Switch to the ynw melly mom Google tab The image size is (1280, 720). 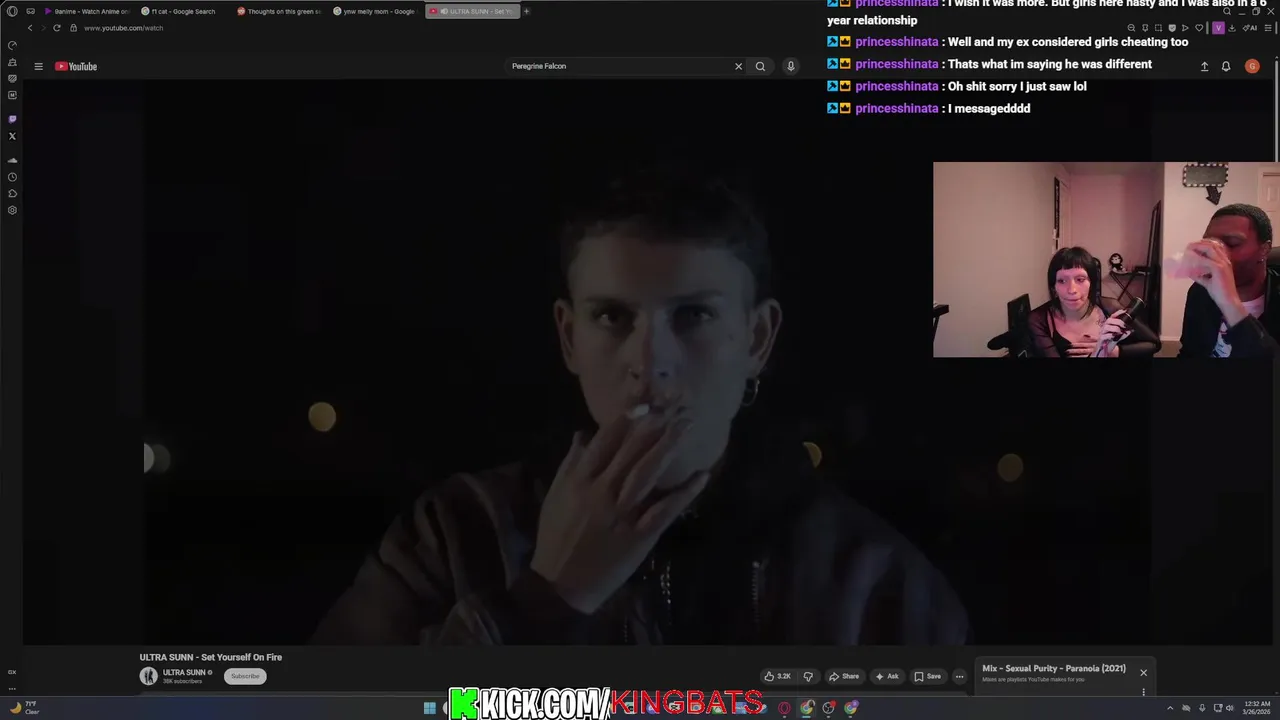[375, 11]
